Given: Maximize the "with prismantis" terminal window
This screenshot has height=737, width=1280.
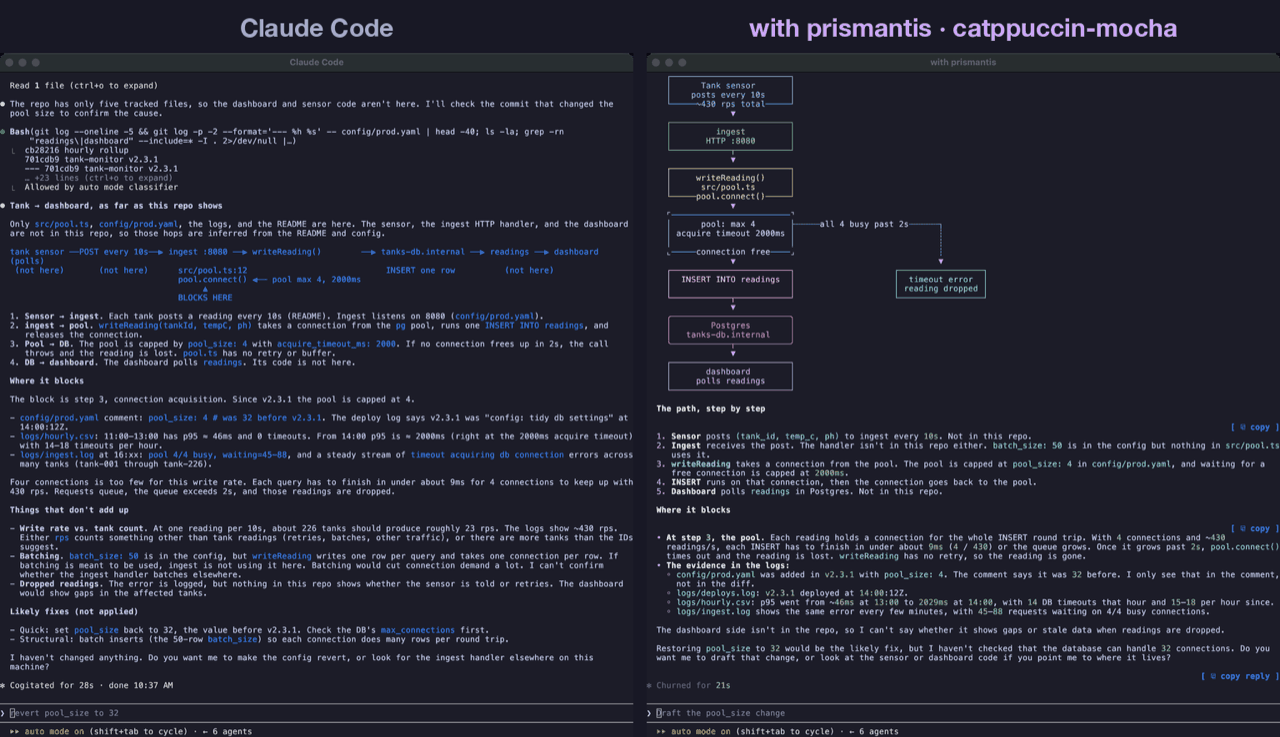Looking at the screenshot, I should (x=680, y=62).
